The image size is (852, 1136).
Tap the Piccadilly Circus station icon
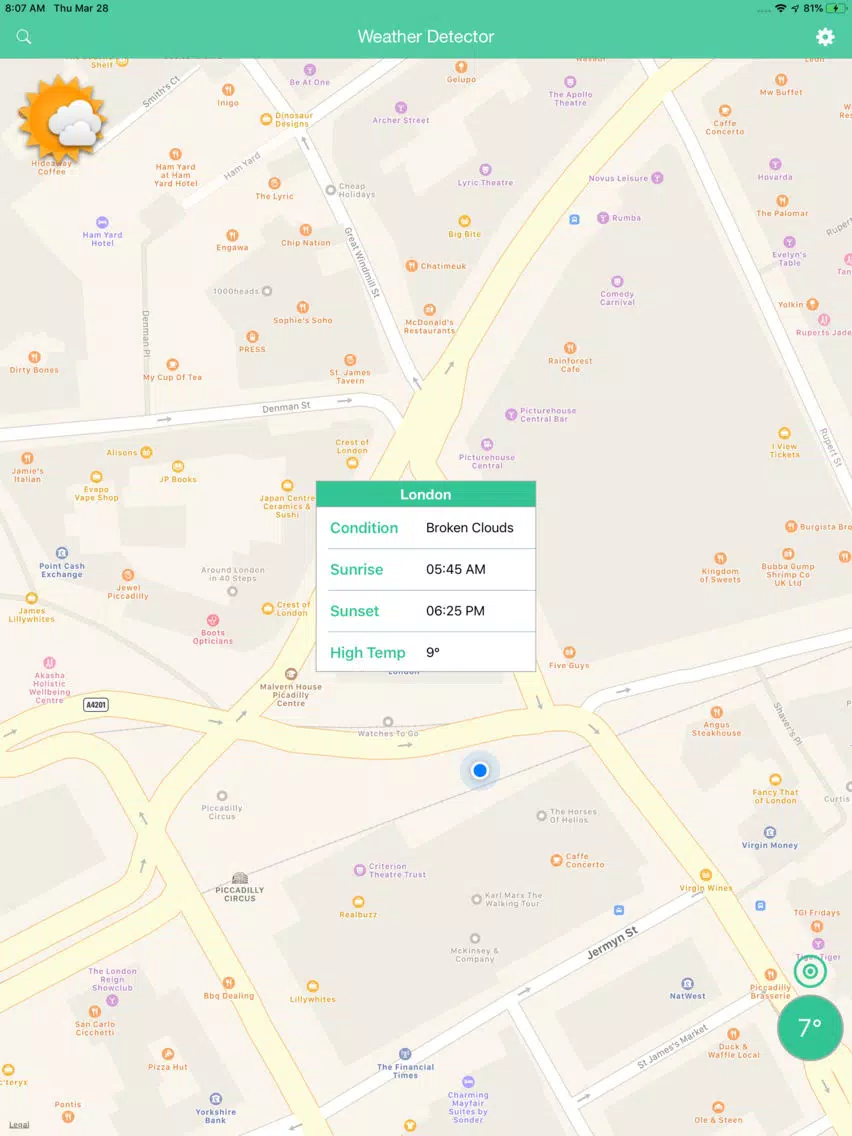click(240, 878)
